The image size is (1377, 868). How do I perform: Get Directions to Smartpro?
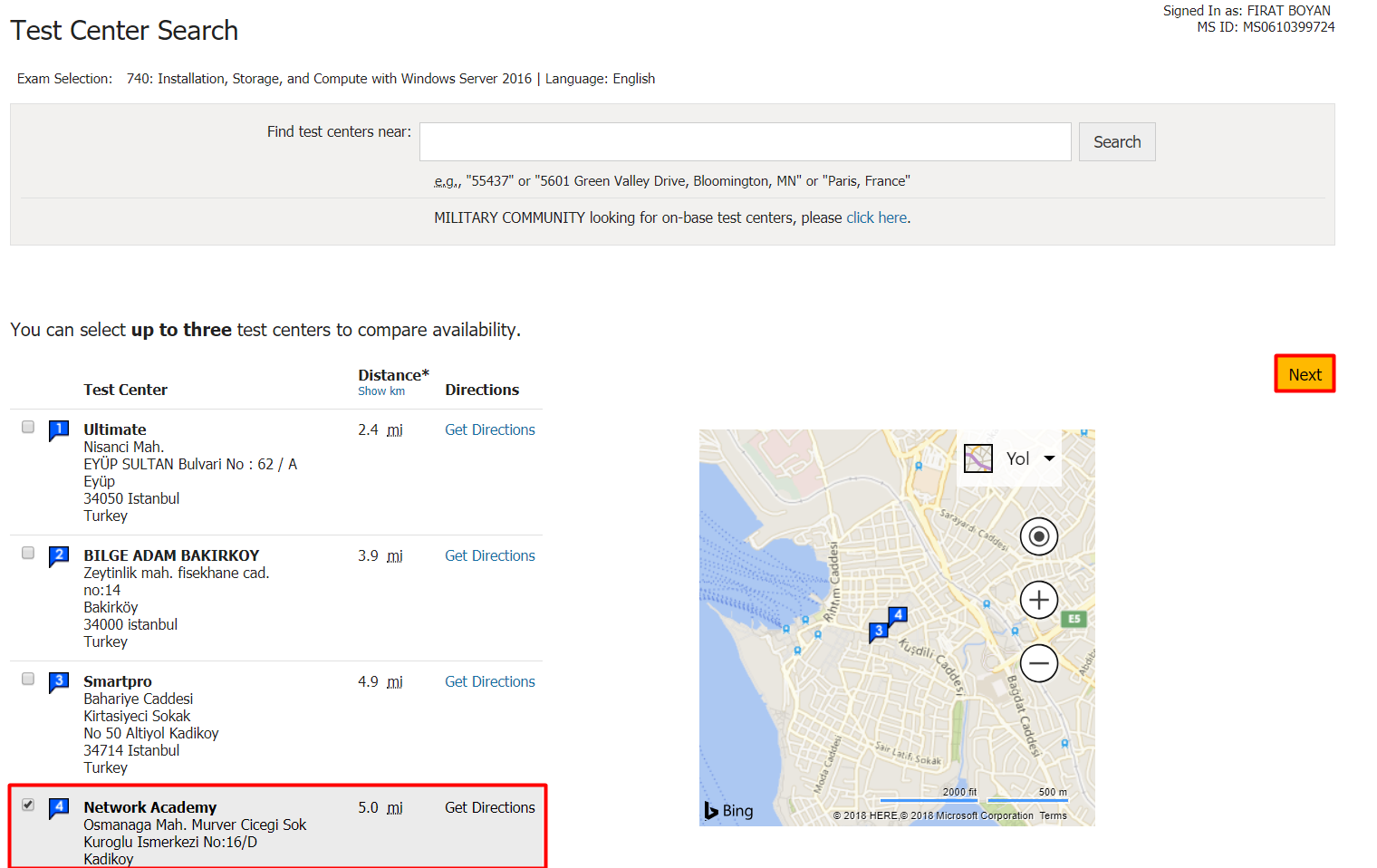pos(490,681)
